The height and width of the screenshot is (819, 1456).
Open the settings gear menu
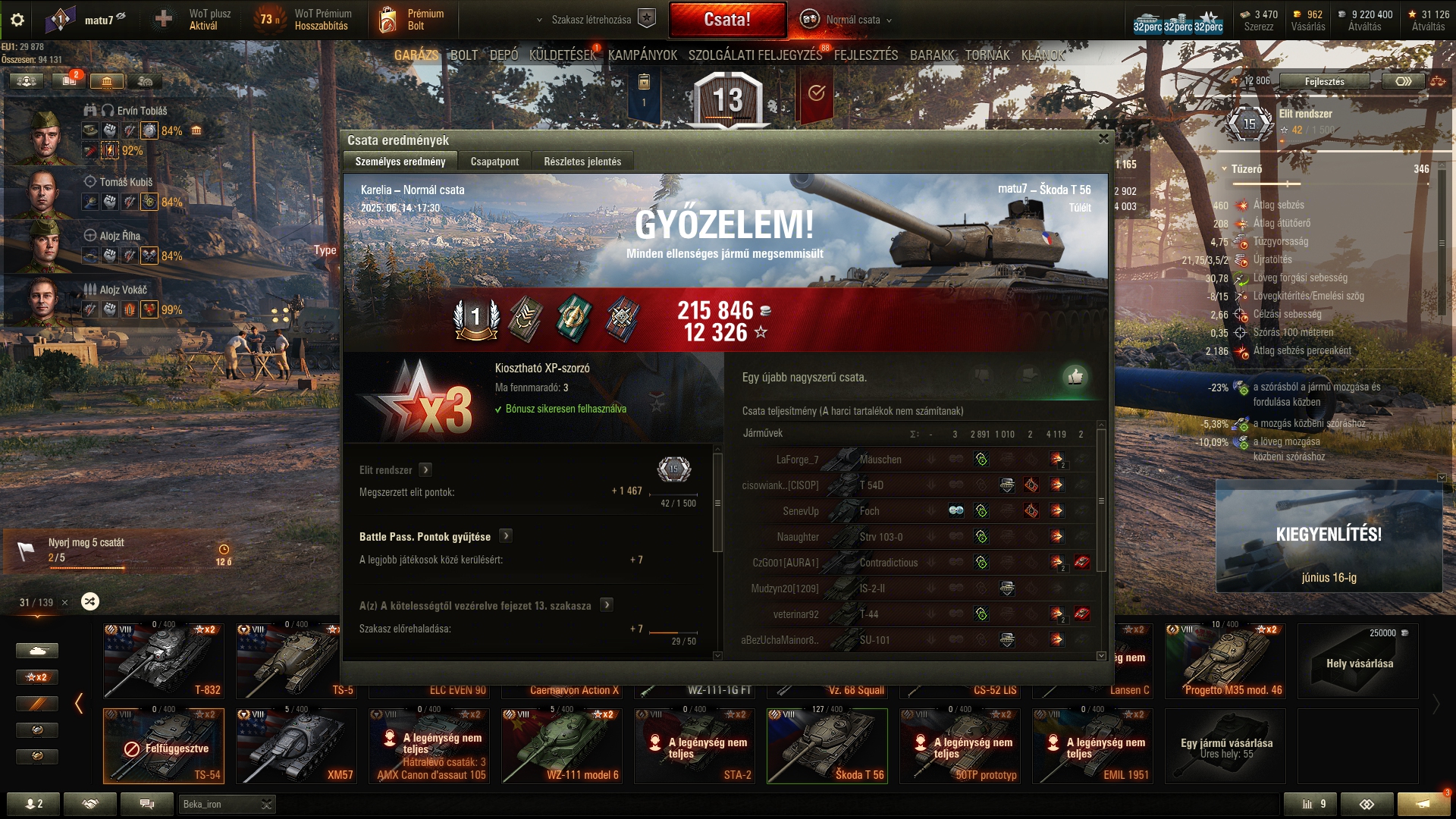pyautogui.click(x=17, y=20)
